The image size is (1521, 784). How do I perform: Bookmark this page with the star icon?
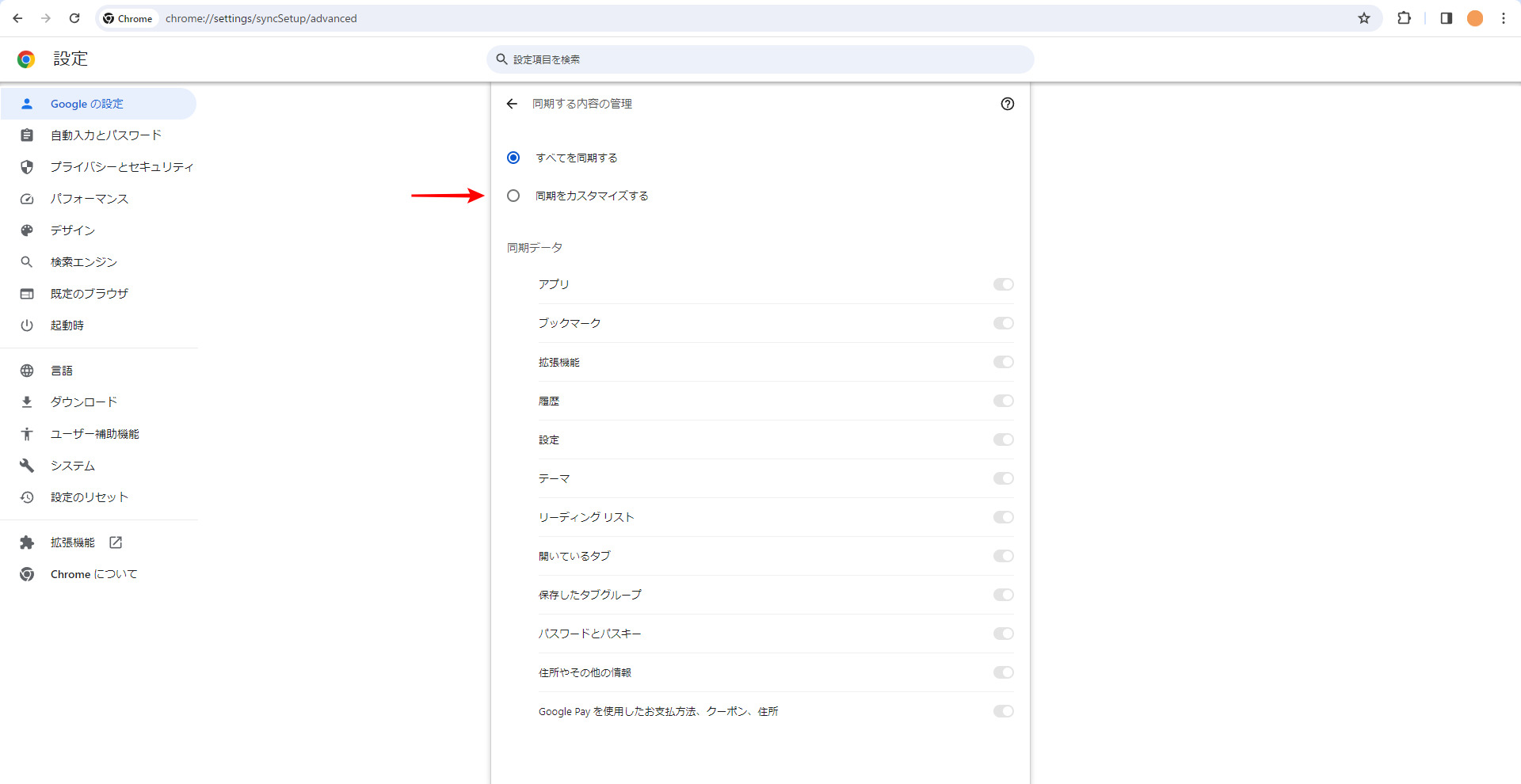(1363, 18)
